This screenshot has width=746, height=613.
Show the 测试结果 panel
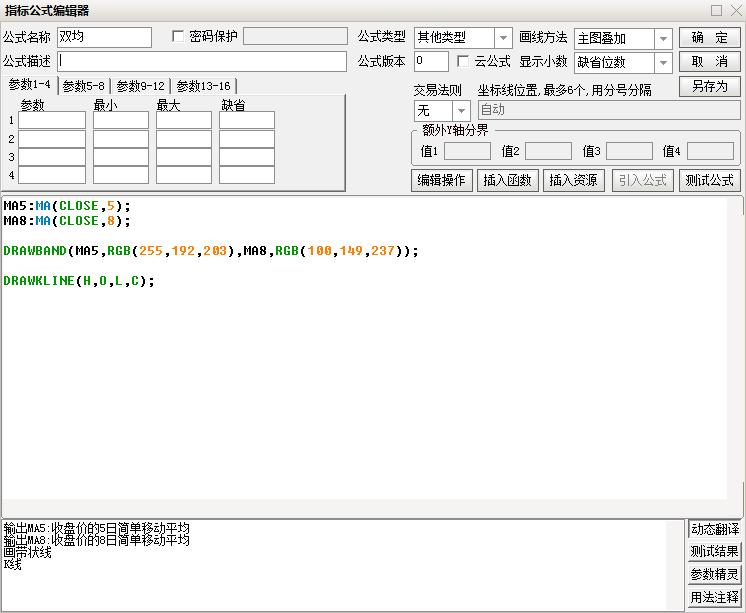pyautogui.click(x=715, y=552)
